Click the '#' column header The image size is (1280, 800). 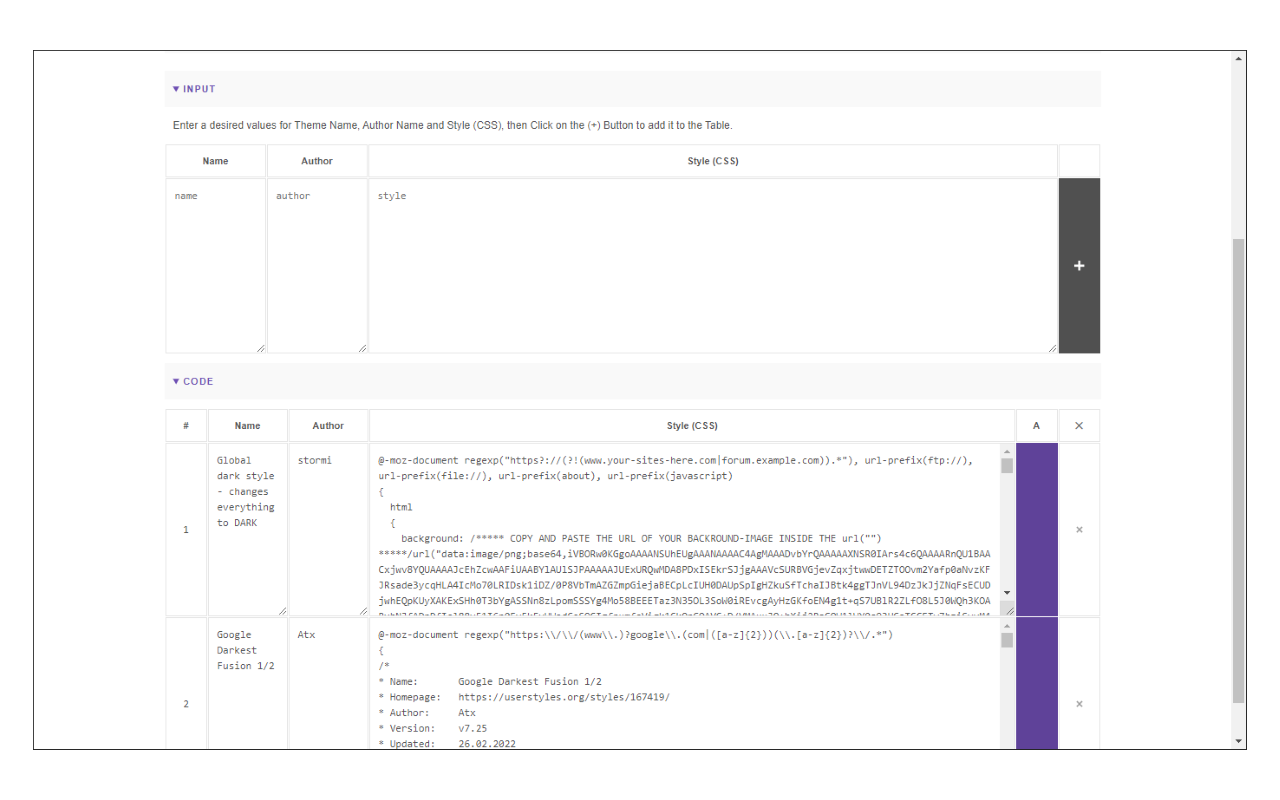186,426
